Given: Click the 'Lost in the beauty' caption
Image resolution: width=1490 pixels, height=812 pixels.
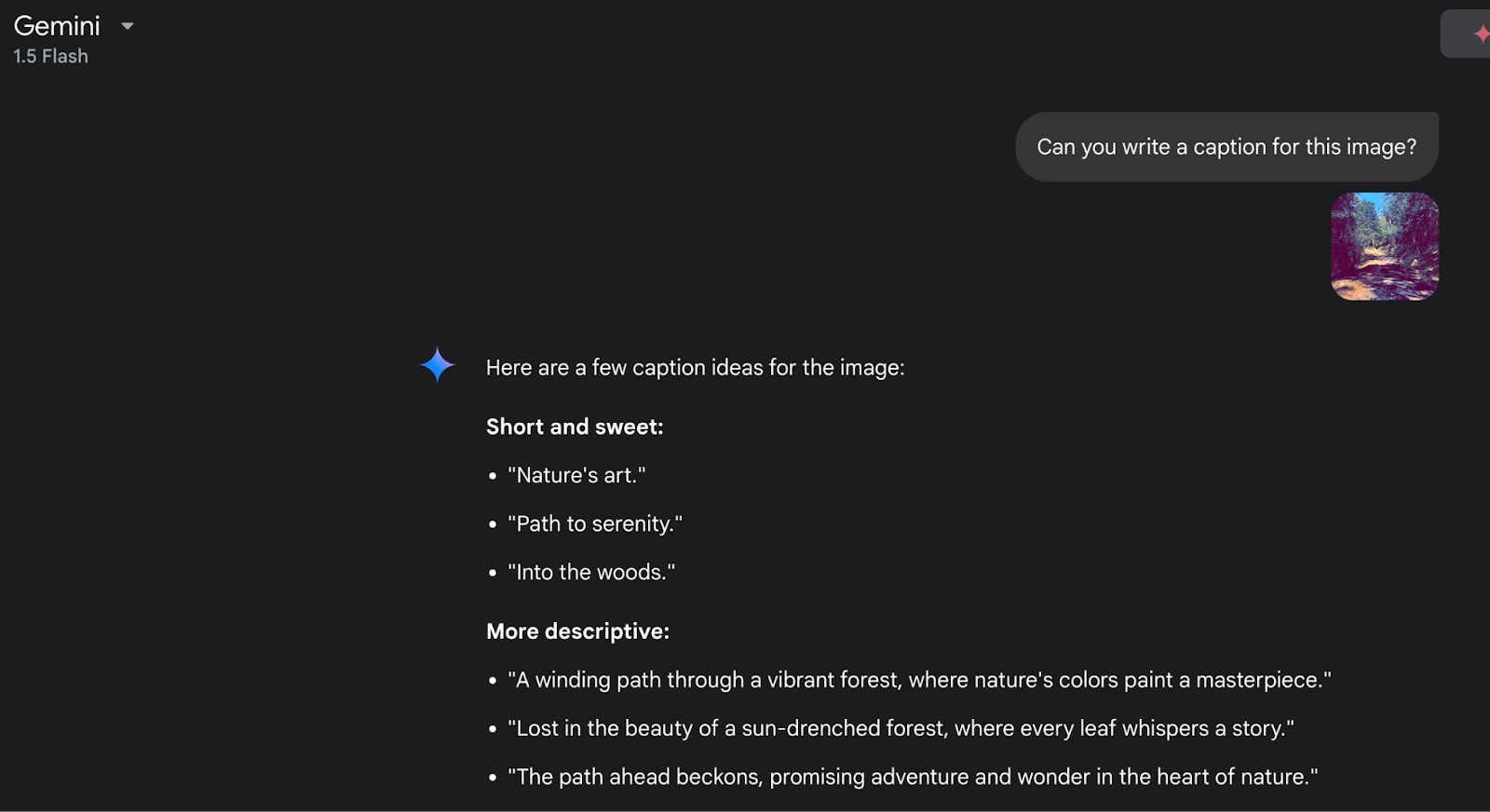Looking at the screenshot, I should coord(901,729).
